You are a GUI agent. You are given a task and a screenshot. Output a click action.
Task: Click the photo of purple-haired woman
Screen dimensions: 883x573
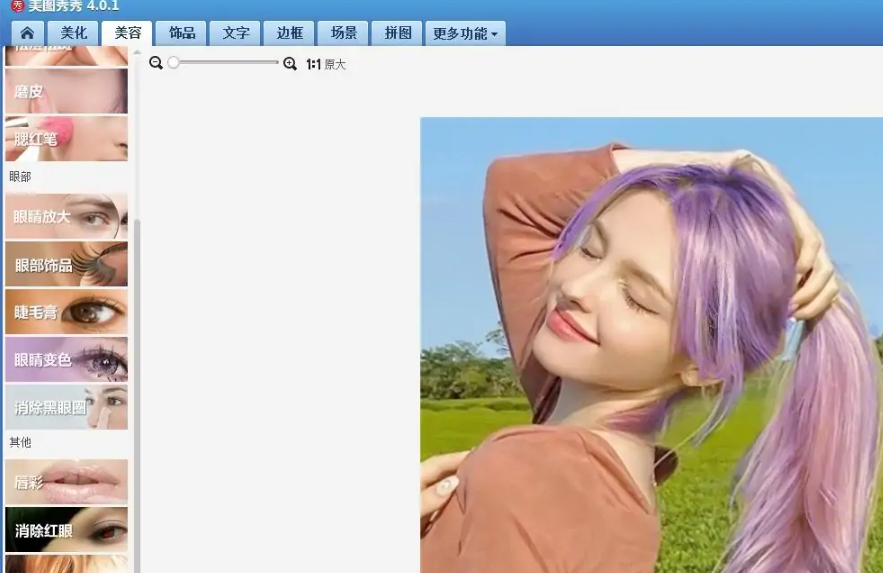click(x=652, y=345)
